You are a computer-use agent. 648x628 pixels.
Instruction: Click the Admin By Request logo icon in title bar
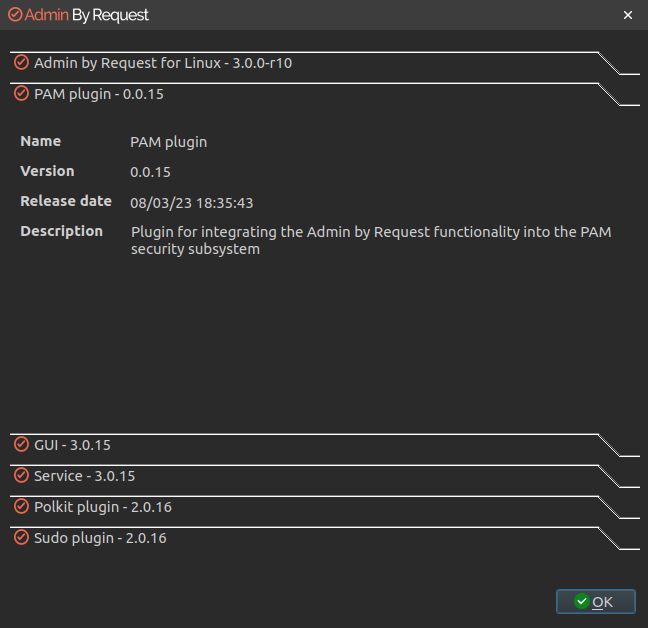click(15, 14)
